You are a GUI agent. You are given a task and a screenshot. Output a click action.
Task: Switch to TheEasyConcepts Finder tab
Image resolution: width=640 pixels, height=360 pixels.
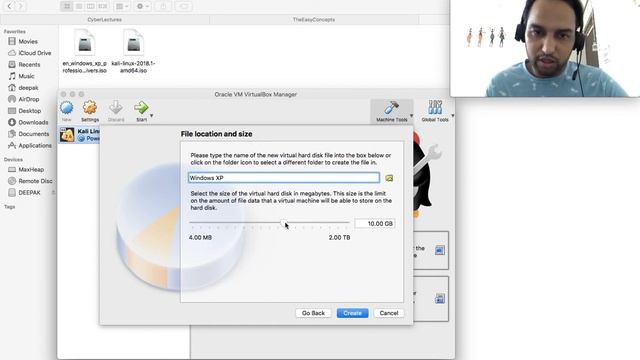coord(313,20)
